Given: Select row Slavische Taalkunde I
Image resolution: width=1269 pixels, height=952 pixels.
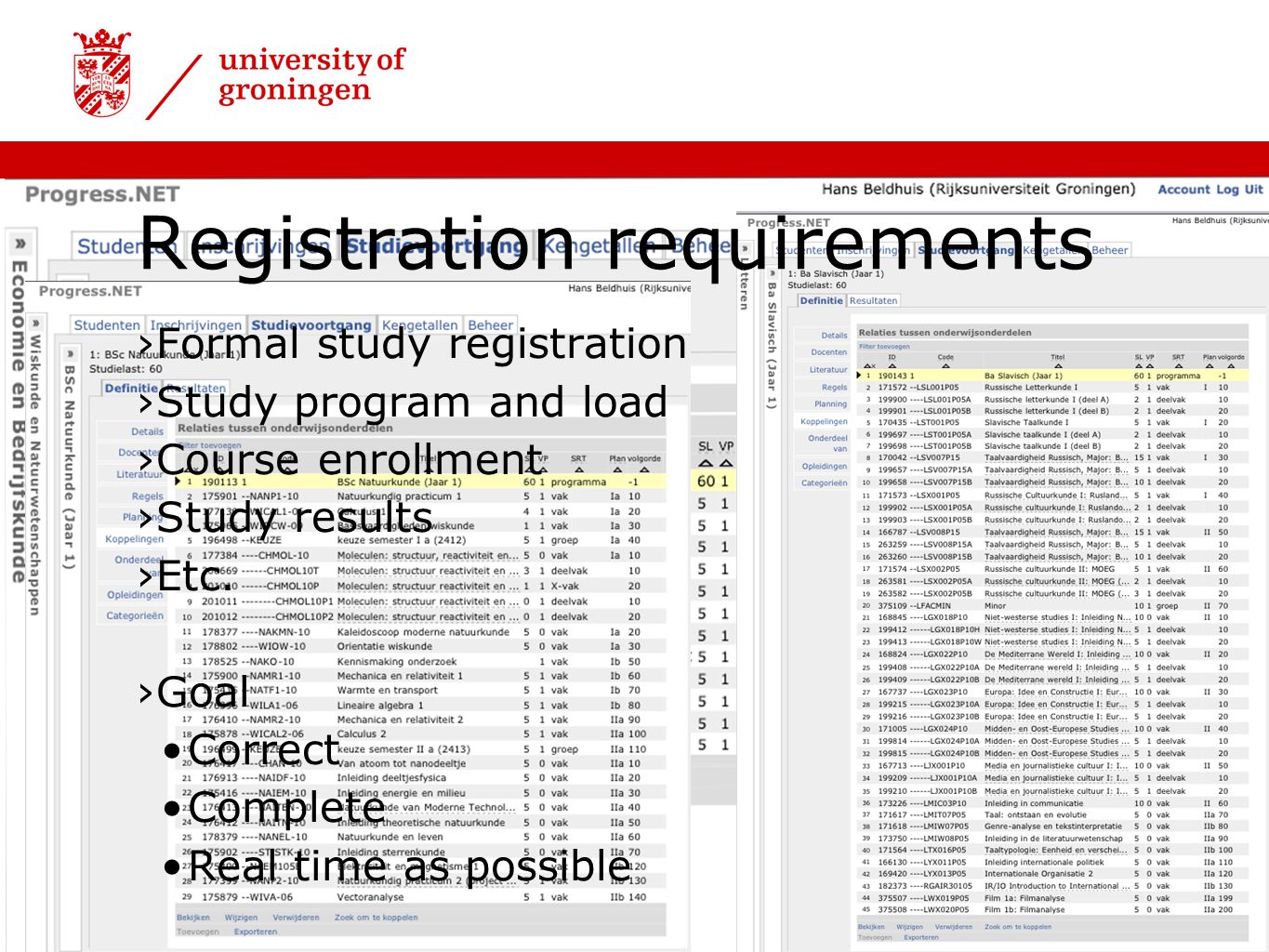Looking at the screenshot, I should [1052, 422].
